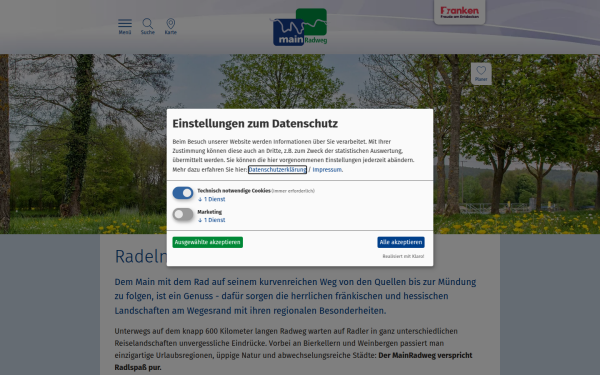This screenshot has width=600, height=375.
Task: Open the Impressum link
Action: tap(327, 170)
